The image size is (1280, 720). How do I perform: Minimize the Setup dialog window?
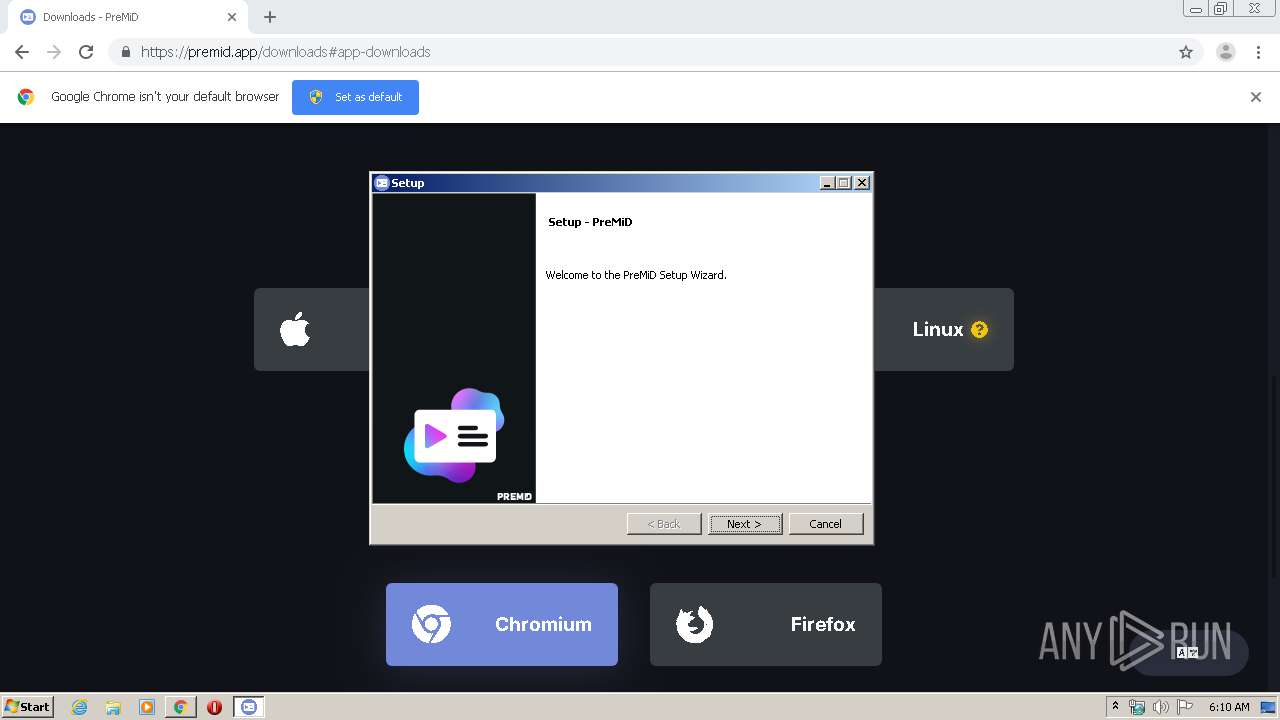click(x=827, y=183)
